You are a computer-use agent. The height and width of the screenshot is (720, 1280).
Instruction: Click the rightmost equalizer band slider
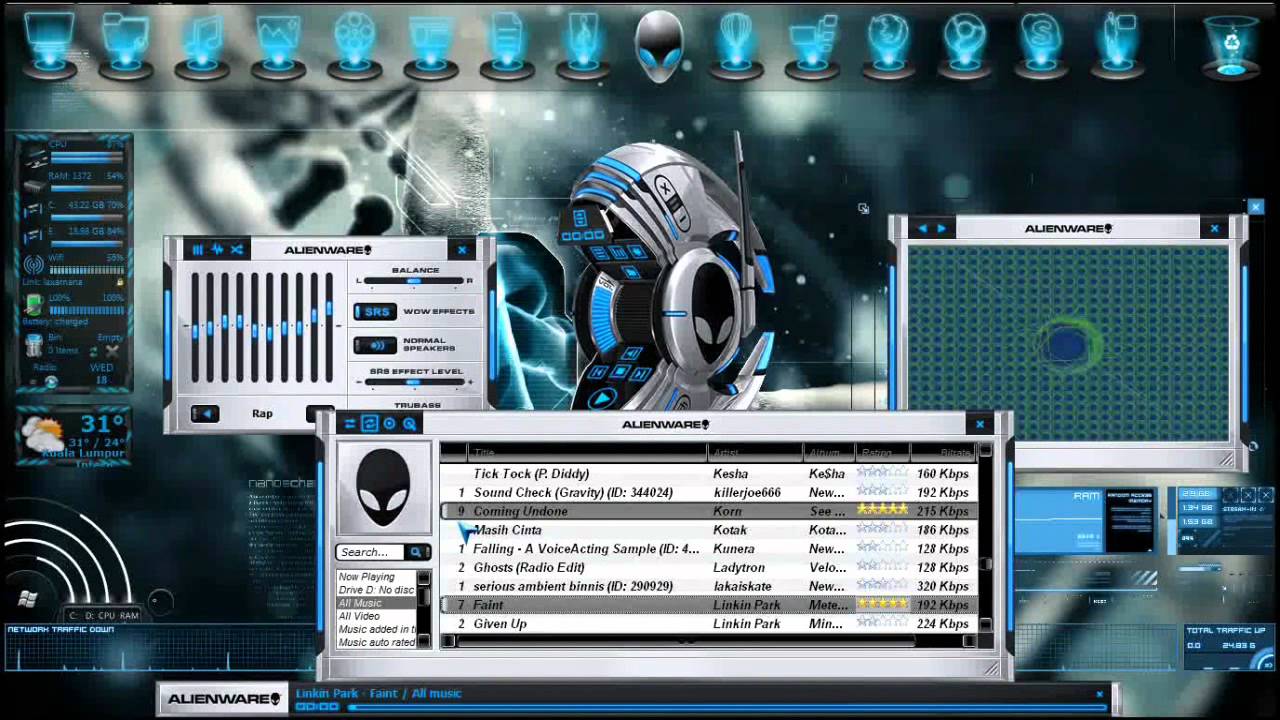coord(328,325)
